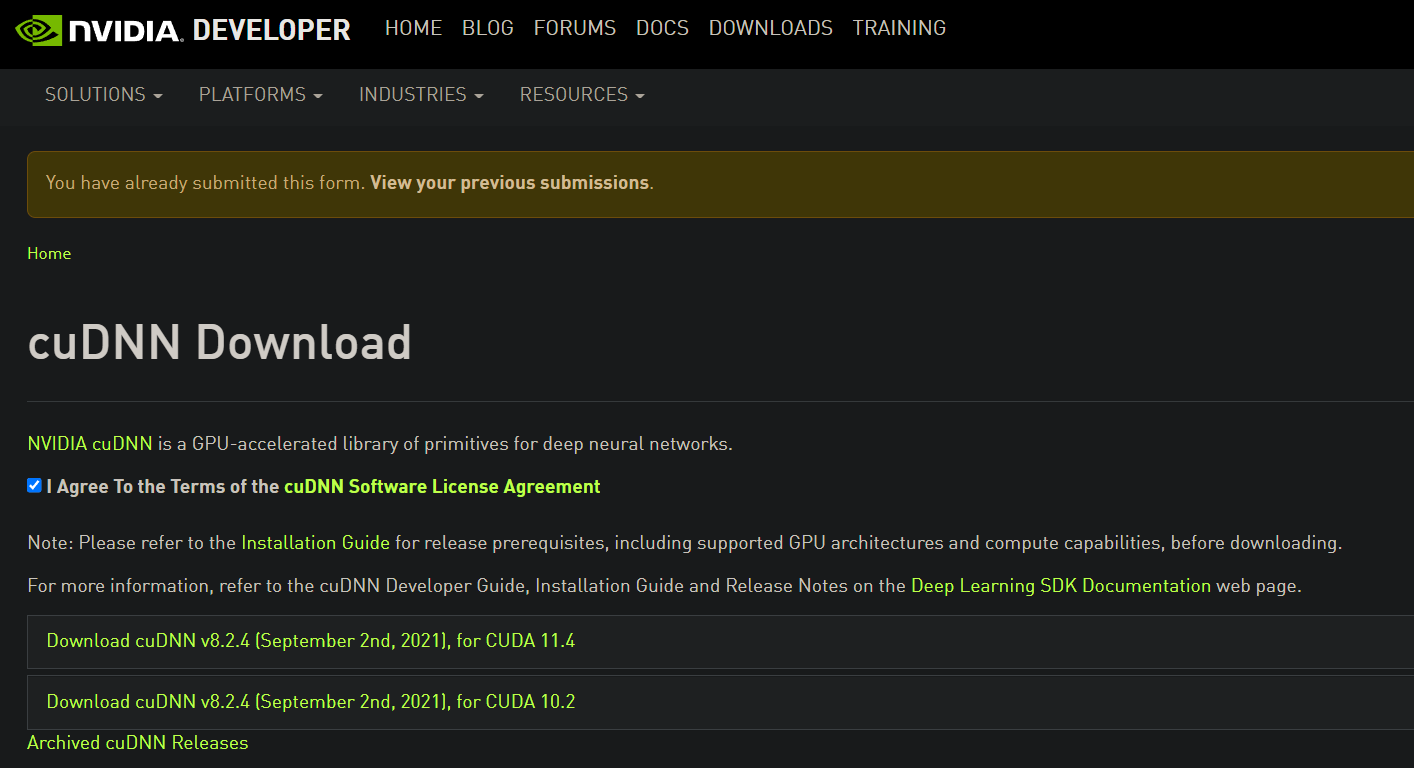
Task: Navigate to Docs in top bar
Action: (662, 28)
